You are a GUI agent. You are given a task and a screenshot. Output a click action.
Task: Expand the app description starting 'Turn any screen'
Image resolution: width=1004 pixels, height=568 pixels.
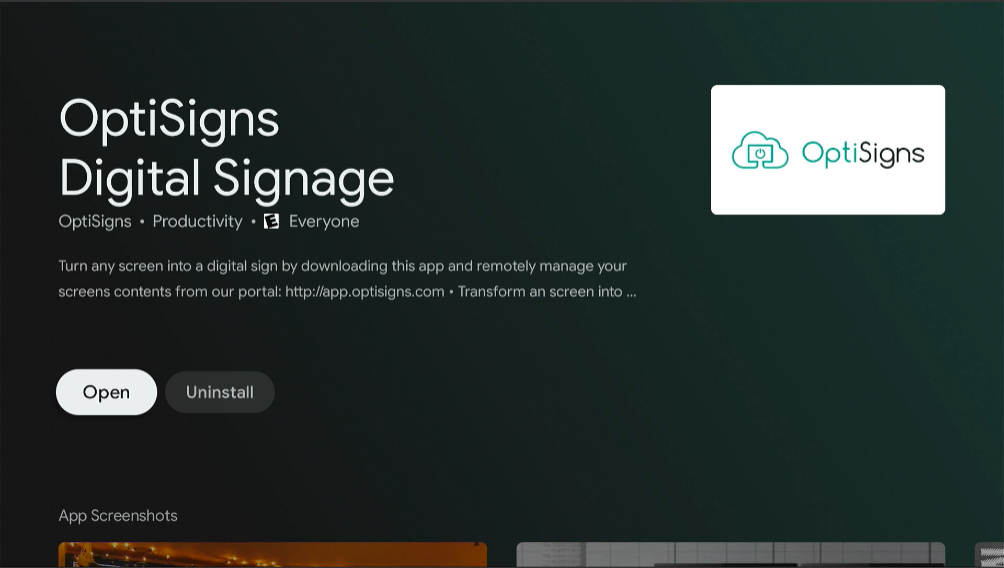coord(342,266)
